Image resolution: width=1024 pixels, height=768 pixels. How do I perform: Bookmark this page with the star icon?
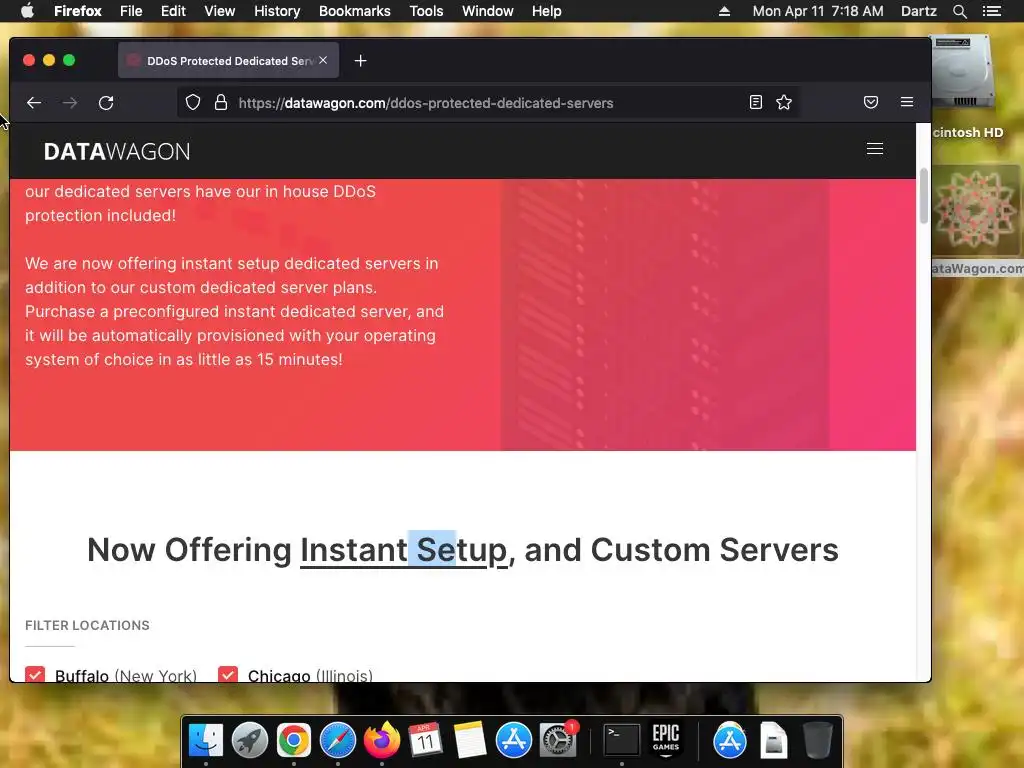(784, 102)
